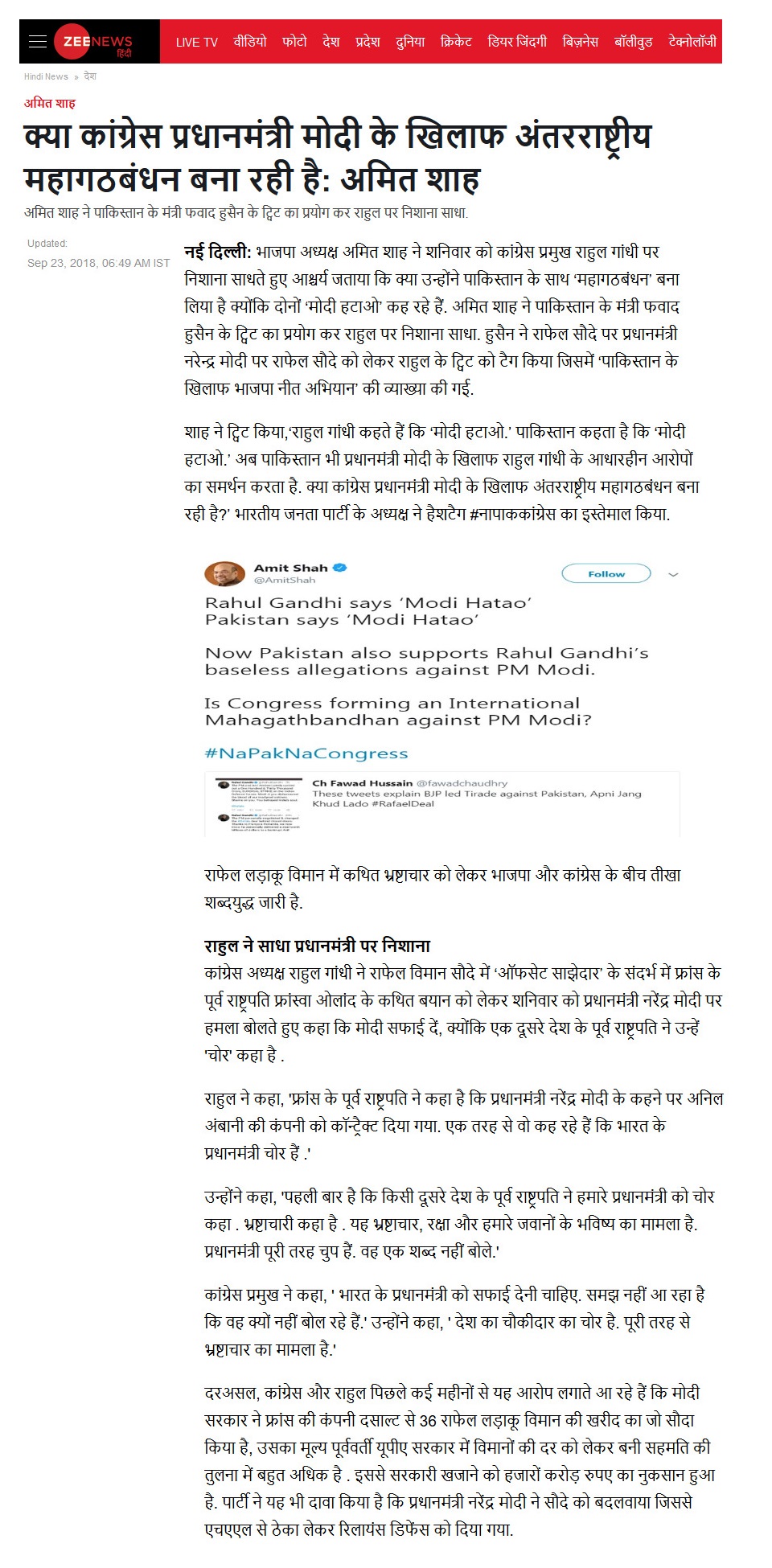
Task: Open the LIVE TV section
Action: (197, 42)
